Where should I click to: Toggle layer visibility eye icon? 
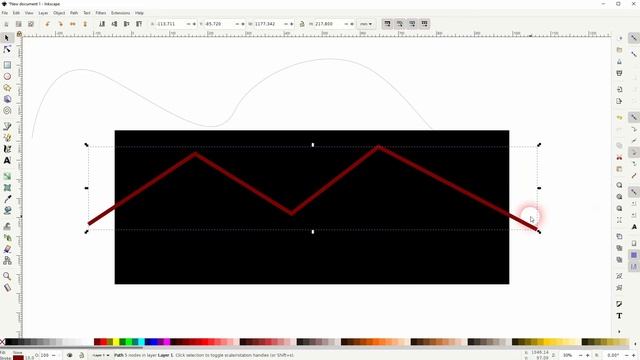click(x=69, y=355)
